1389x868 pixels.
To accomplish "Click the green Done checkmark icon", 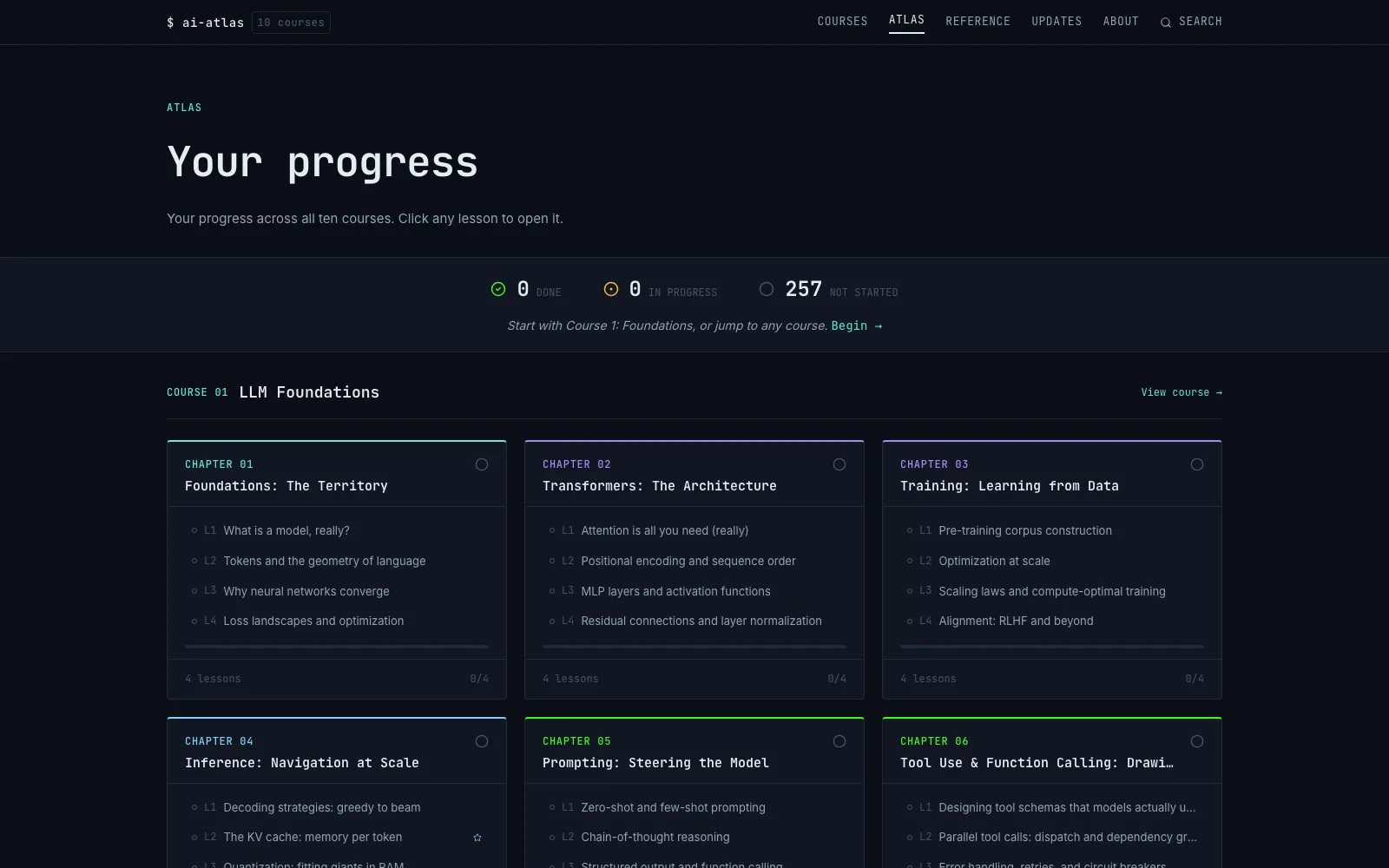I will coord(498,289).
